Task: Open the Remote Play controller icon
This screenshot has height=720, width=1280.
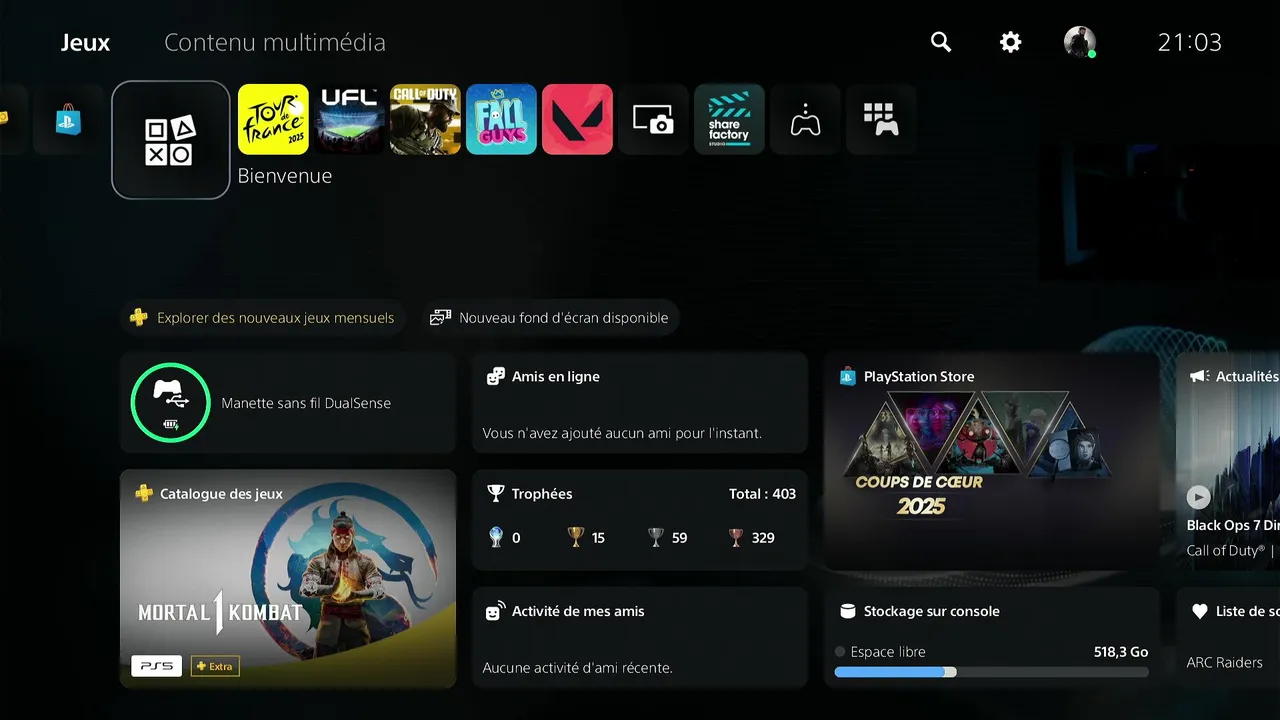Action: (805, 119)
